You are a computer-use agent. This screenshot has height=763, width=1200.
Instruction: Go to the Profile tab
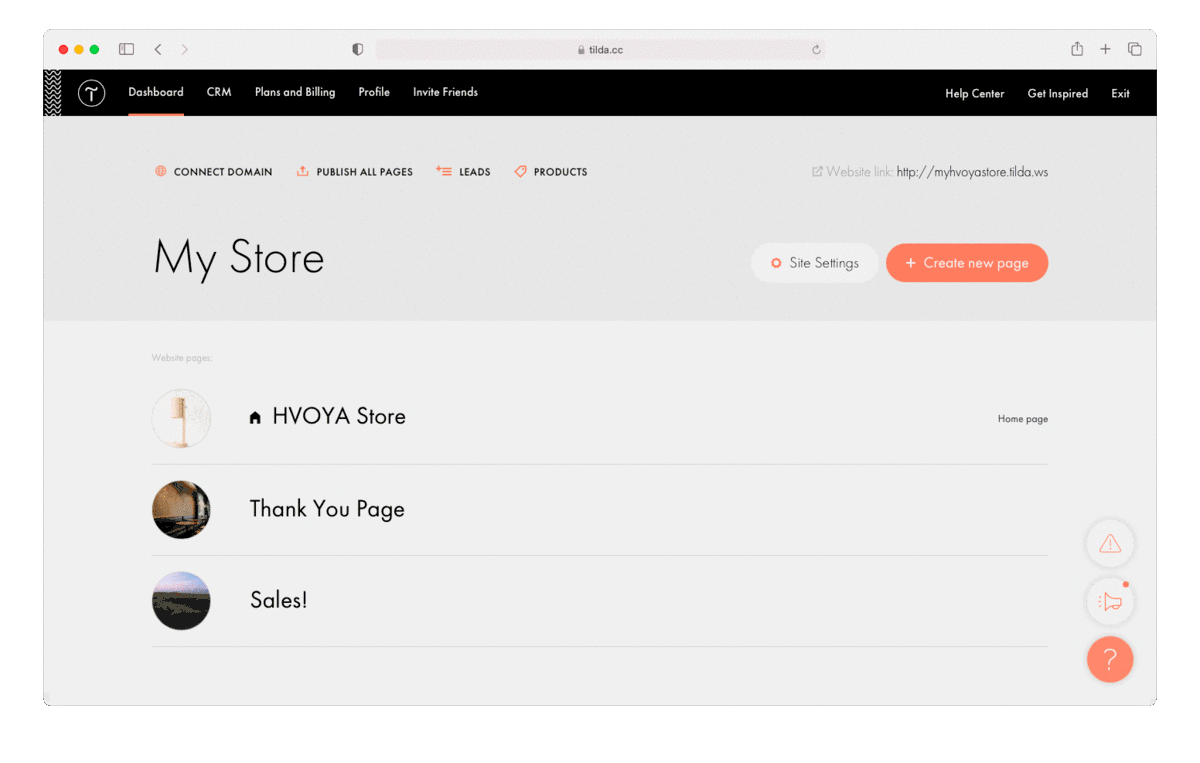[374, 92]
